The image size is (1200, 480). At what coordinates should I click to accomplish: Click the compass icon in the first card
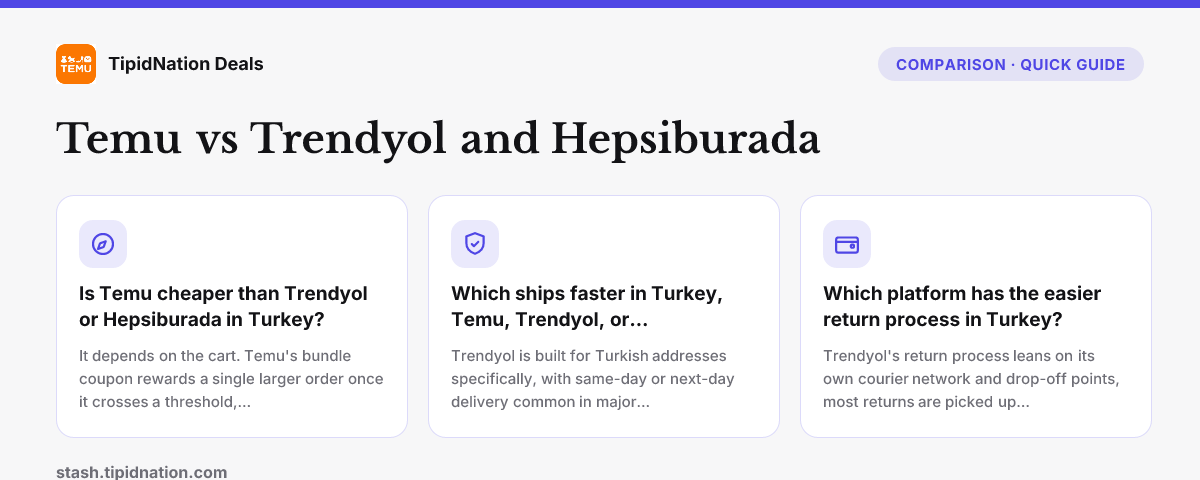103,244
